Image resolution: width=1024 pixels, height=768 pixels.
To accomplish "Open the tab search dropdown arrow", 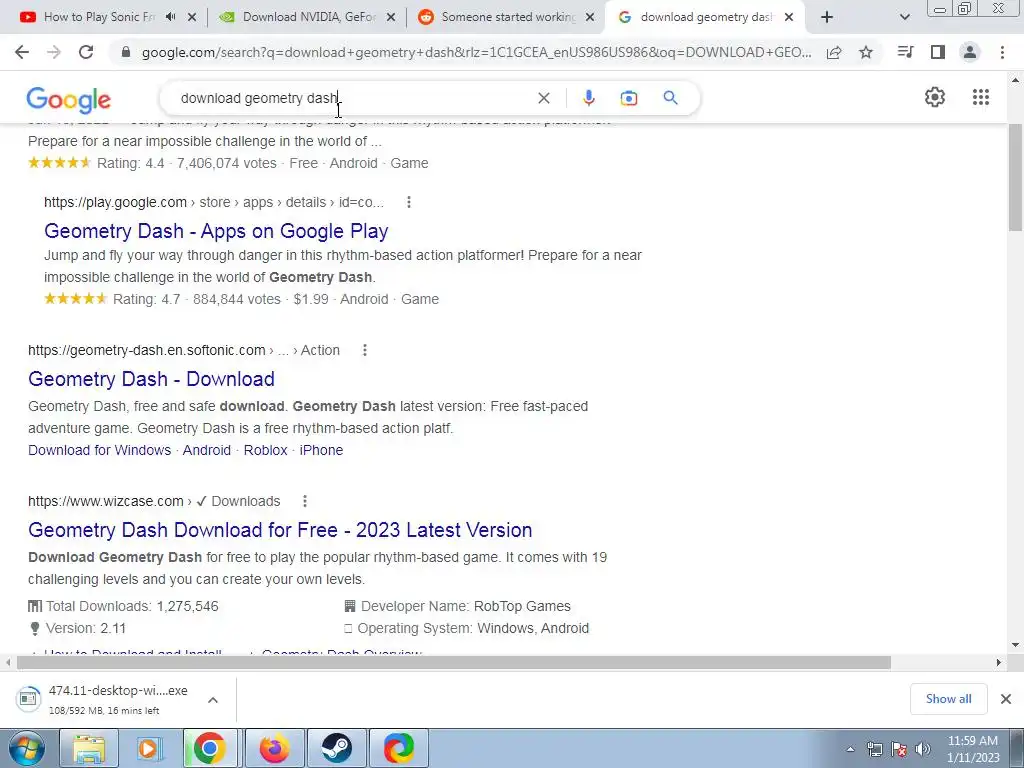I will (x=904, y=17).
